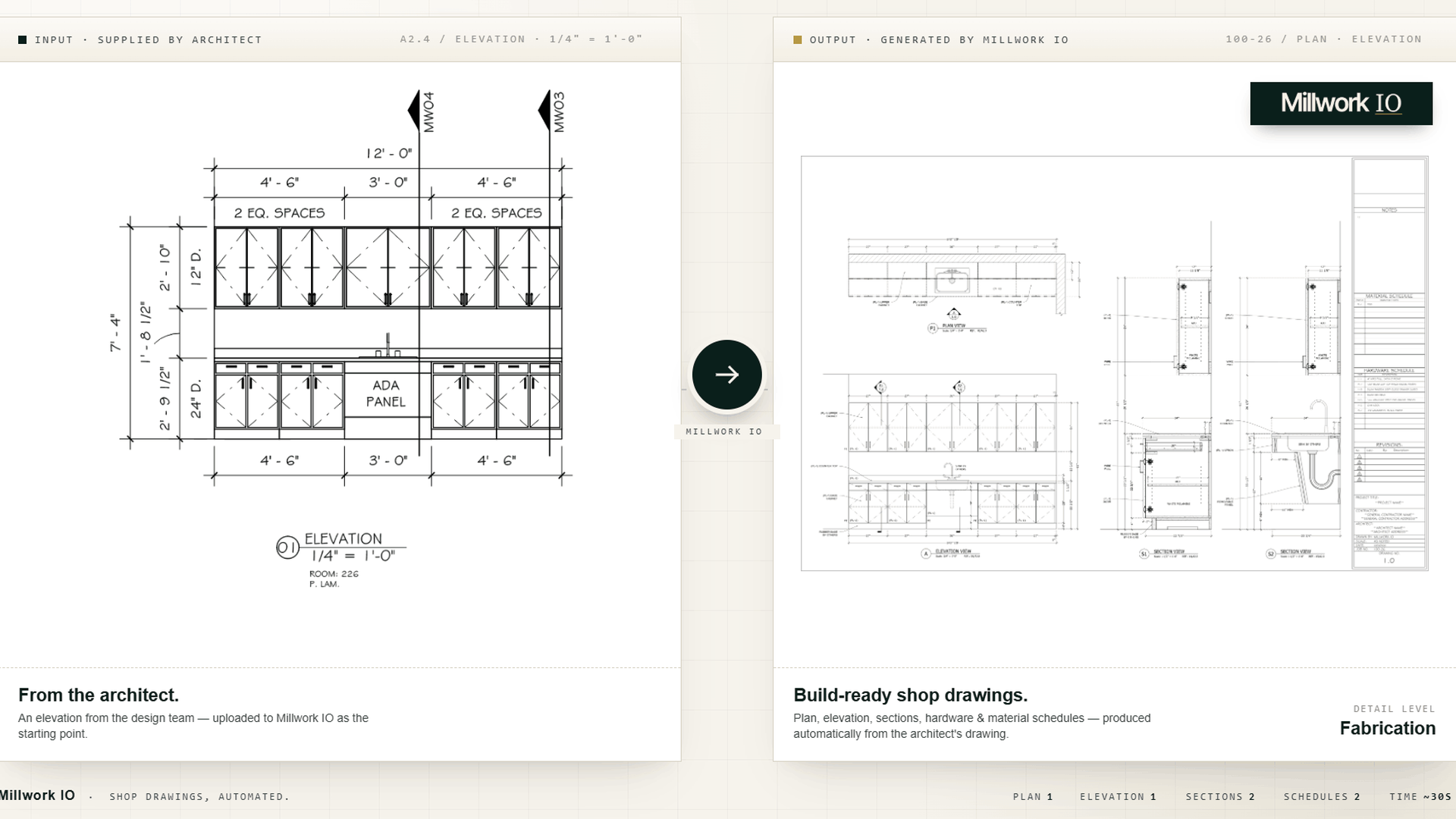Image resolution: width=1456 pixels, height=819 pixels.
Task: Click the "PLAN 1" footer stat
Action: click(x=1033, y=796)
